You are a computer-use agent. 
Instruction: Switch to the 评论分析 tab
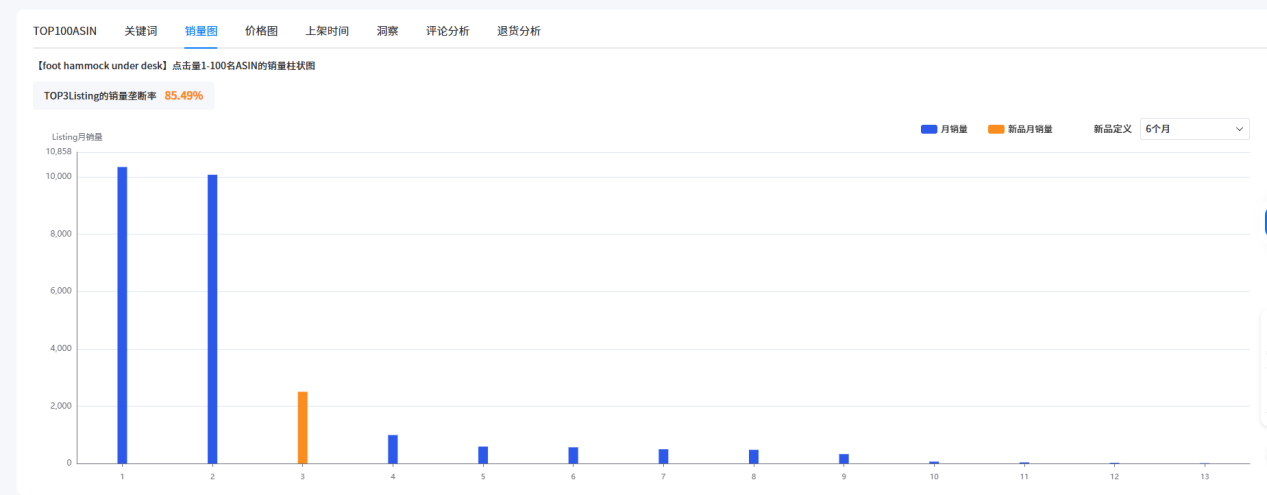click(x=447, y=31)
